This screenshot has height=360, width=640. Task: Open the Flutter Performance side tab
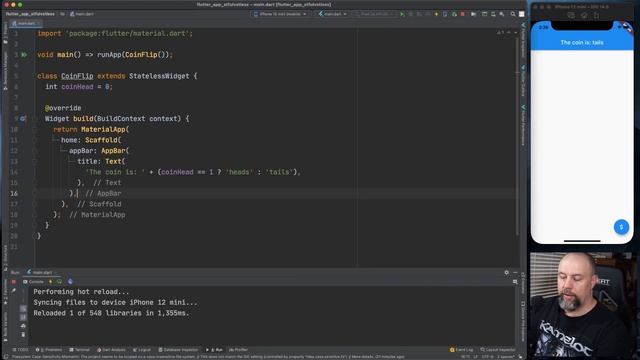(523, 125)
